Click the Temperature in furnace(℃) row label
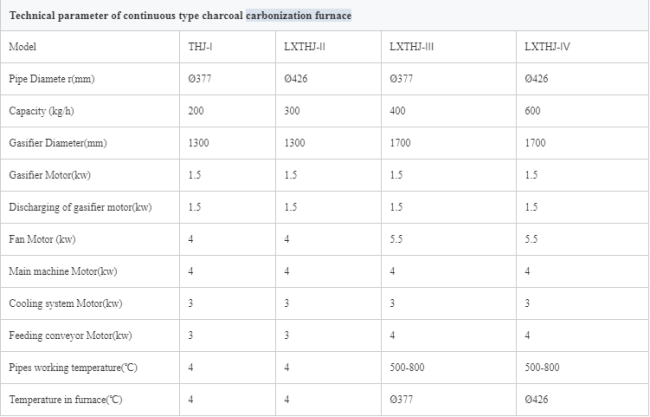The height and width of the screenshot is (417, 650). click(x=66, y=400)
